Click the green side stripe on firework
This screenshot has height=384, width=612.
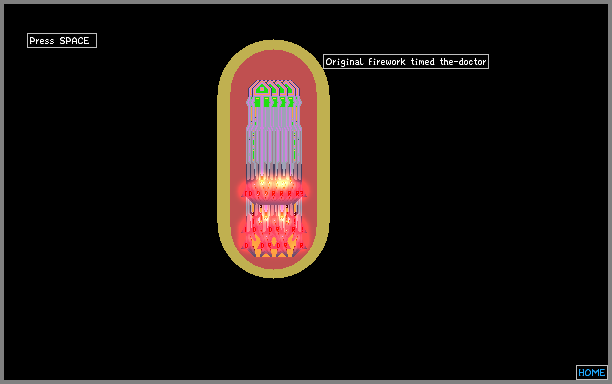pos(254,146)
